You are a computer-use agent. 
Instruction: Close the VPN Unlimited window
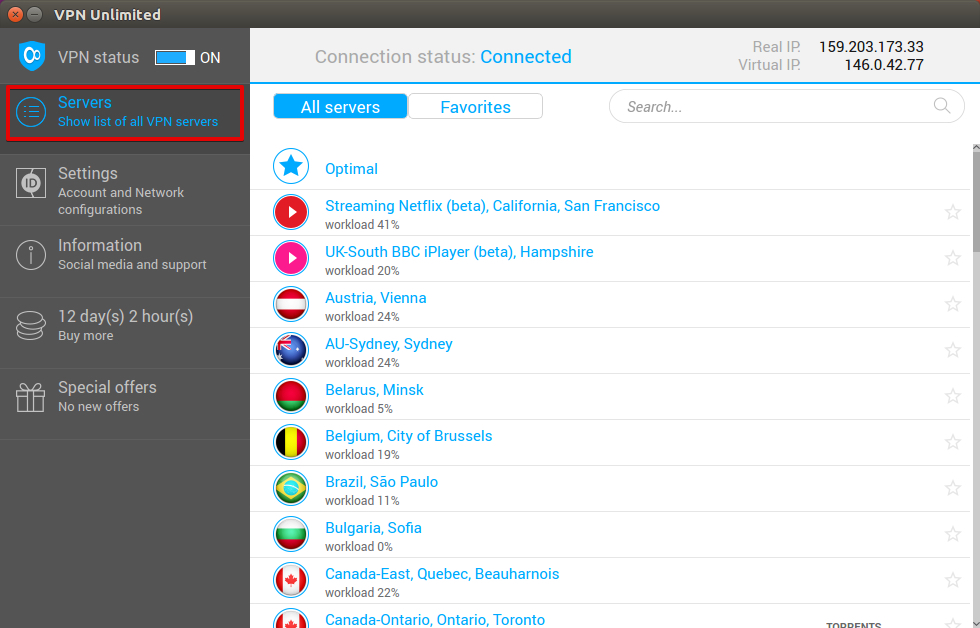coord(15,14)
